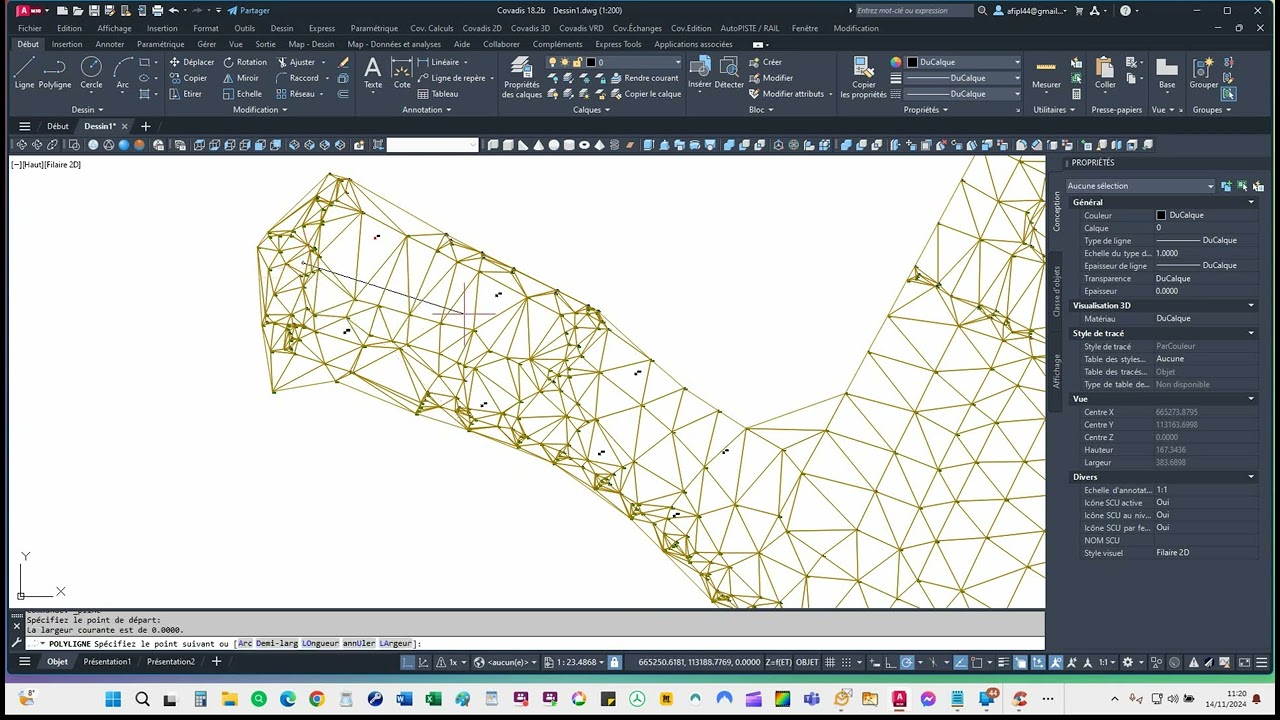
Task: Activate the Copier modify command
Action: (x=188, y=78)
